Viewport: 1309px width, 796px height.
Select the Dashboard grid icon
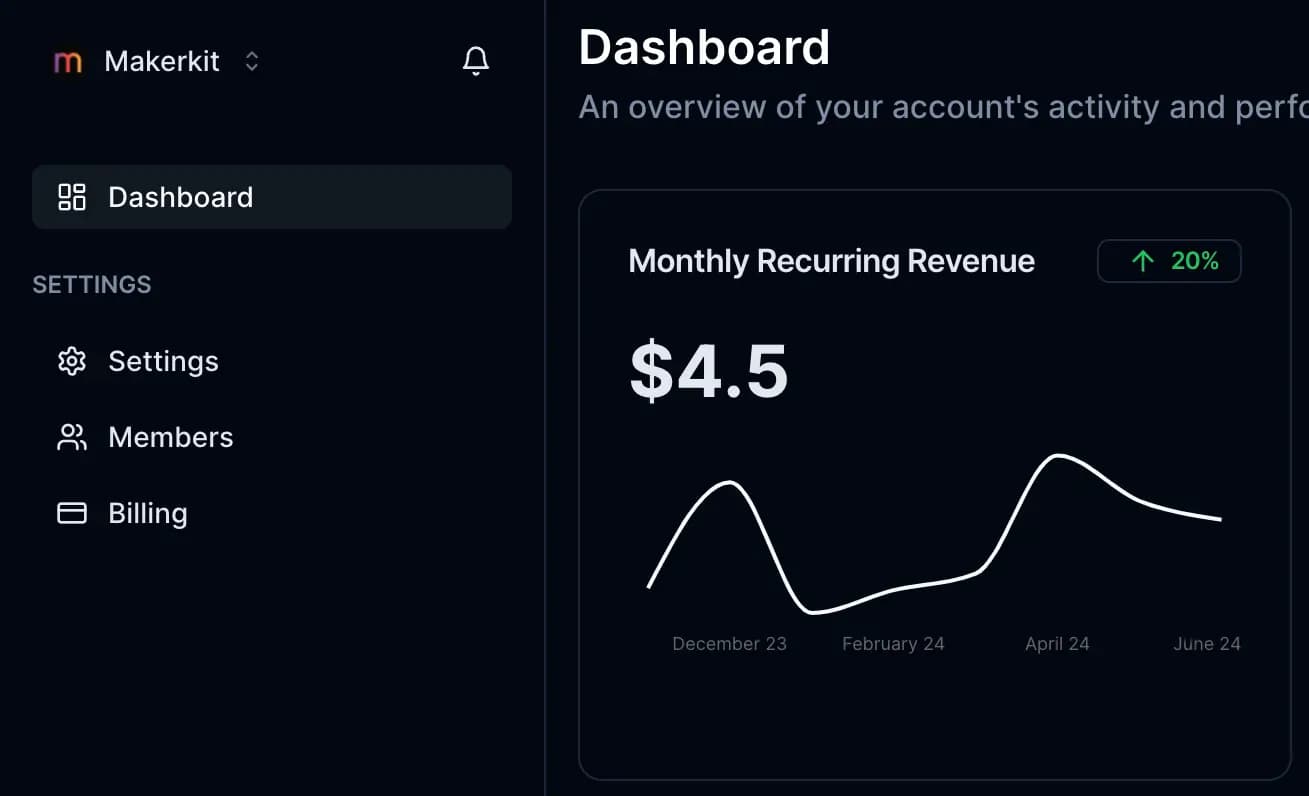click(71, 197)
